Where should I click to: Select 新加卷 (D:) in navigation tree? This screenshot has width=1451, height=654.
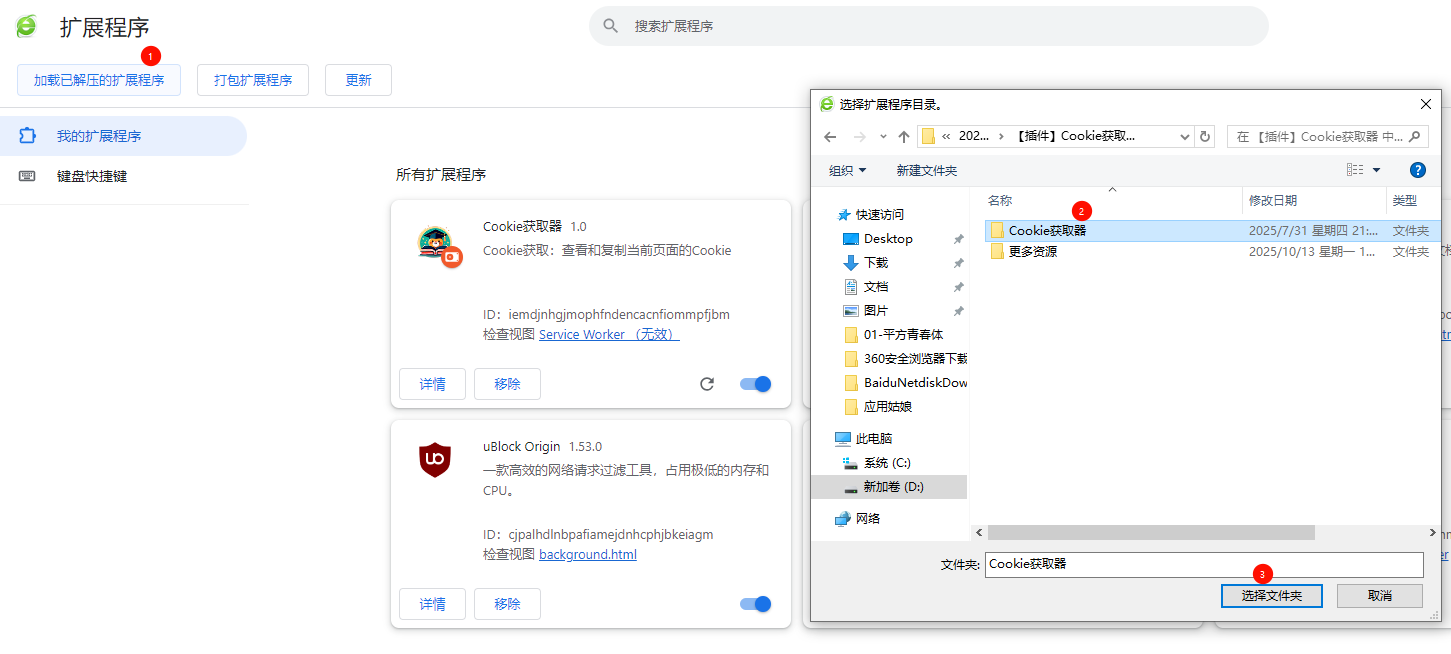click(893, 487)
